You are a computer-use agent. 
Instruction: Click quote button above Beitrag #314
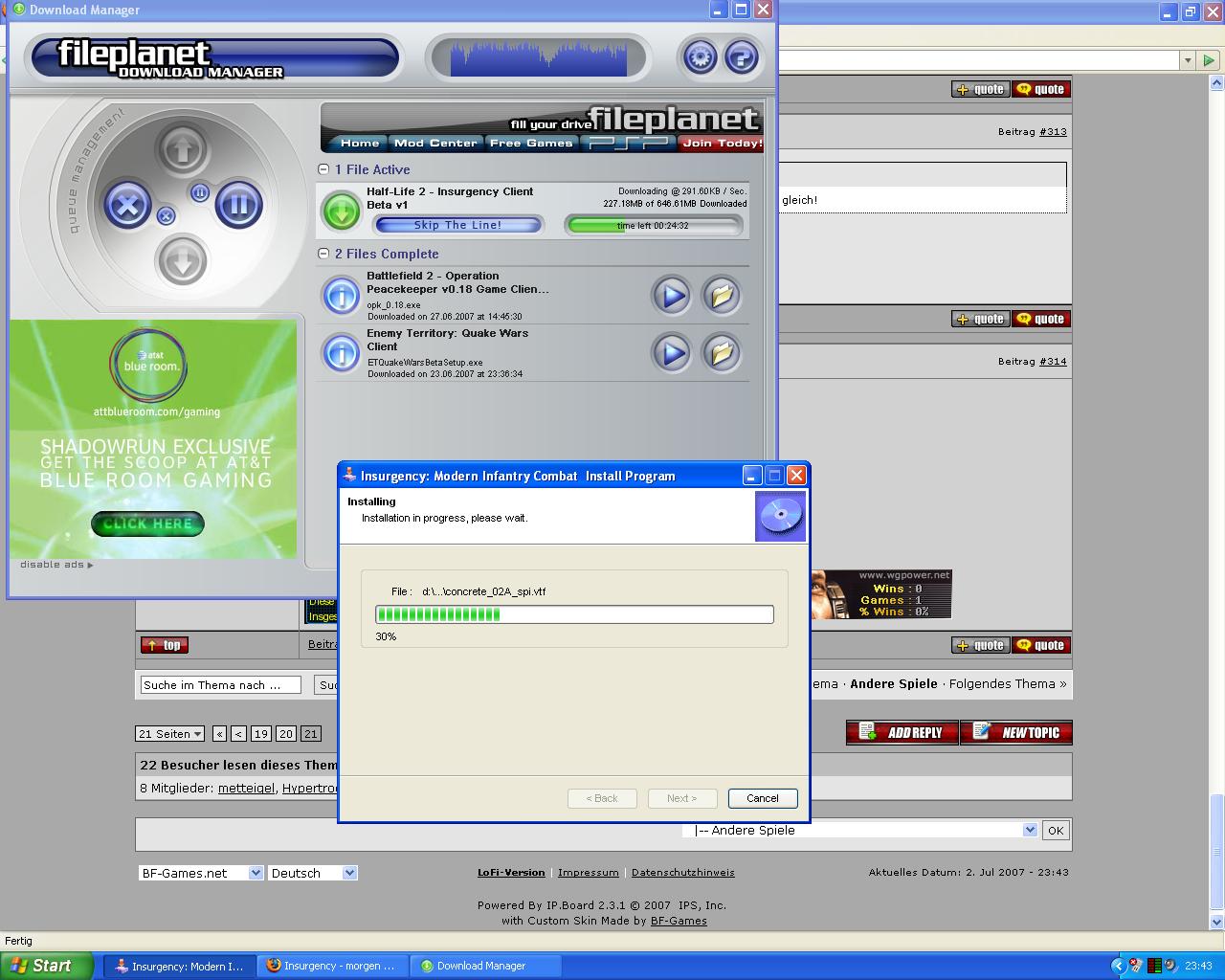point(1041,319)
